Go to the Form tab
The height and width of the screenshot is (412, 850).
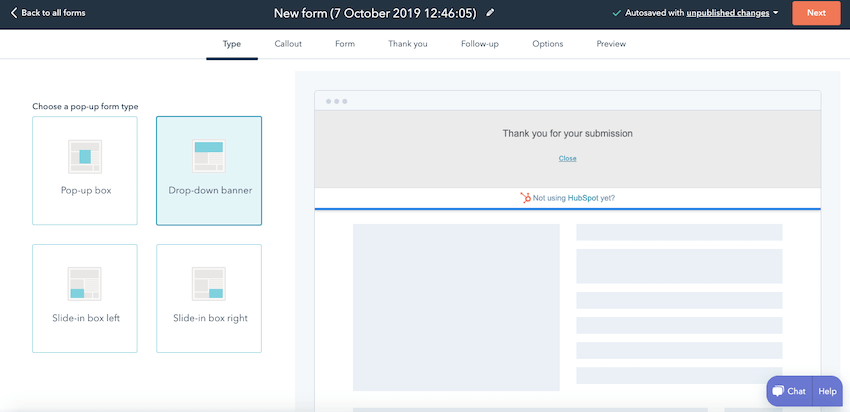pos(345,44)
